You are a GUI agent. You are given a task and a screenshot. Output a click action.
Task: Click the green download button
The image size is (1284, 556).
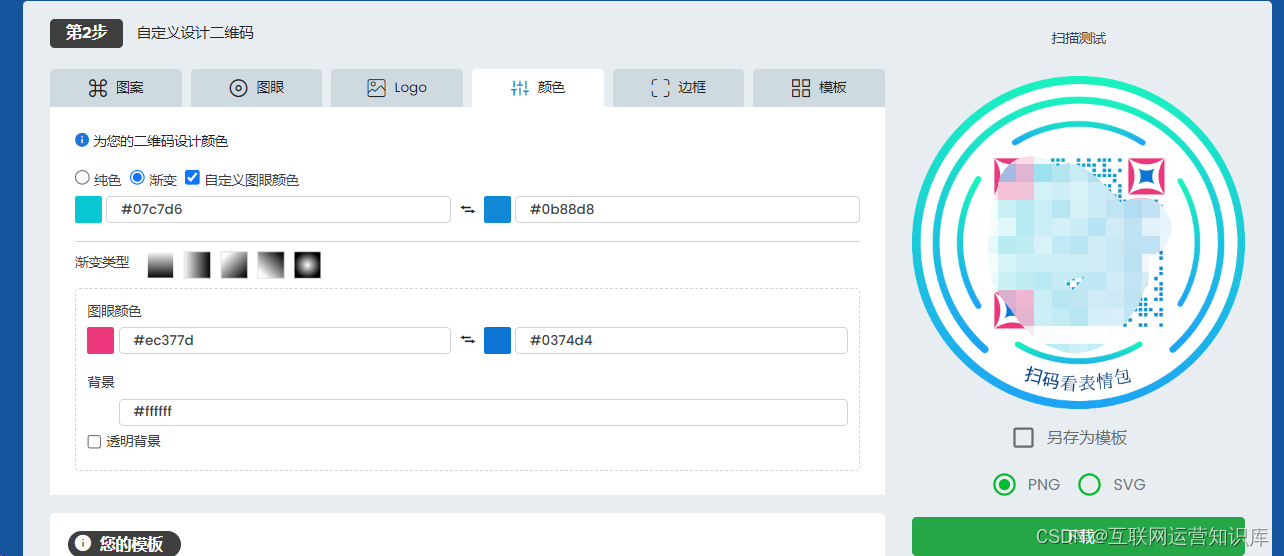(x=1078, y=536)
